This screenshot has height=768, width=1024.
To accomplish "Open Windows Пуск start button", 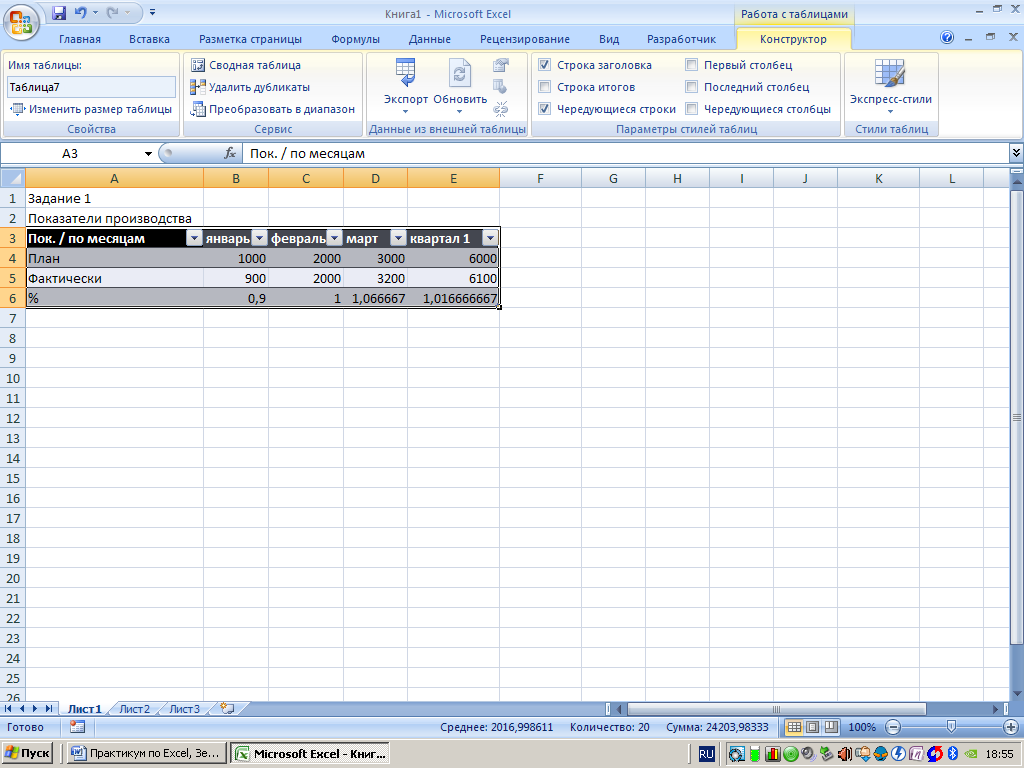I will point(27,754).
